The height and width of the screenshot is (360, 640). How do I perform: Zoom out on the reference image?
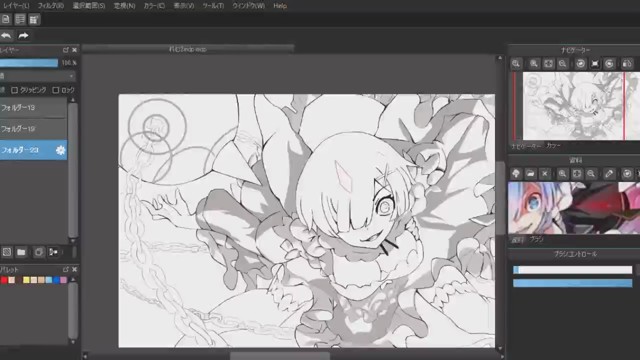[591, 174]
